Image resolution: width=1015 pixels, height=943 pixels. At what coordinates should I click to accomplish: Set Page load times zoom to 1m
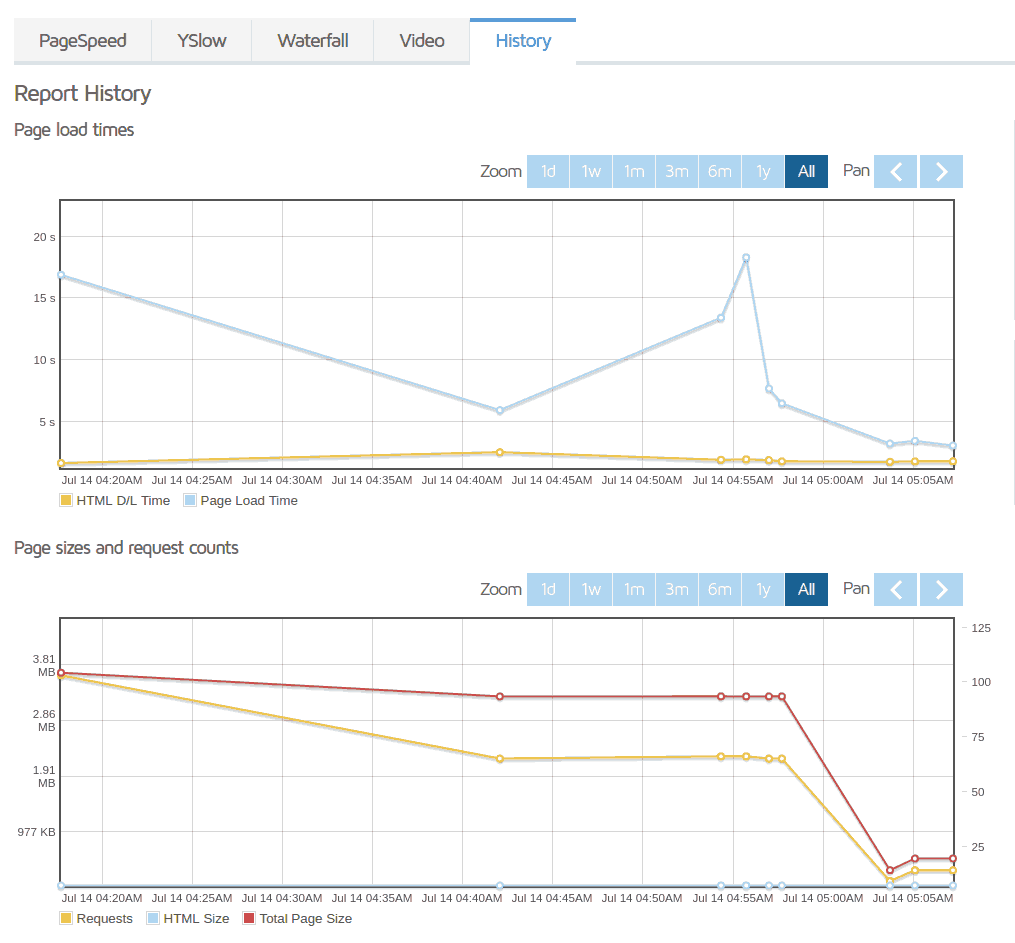point(634,172)
